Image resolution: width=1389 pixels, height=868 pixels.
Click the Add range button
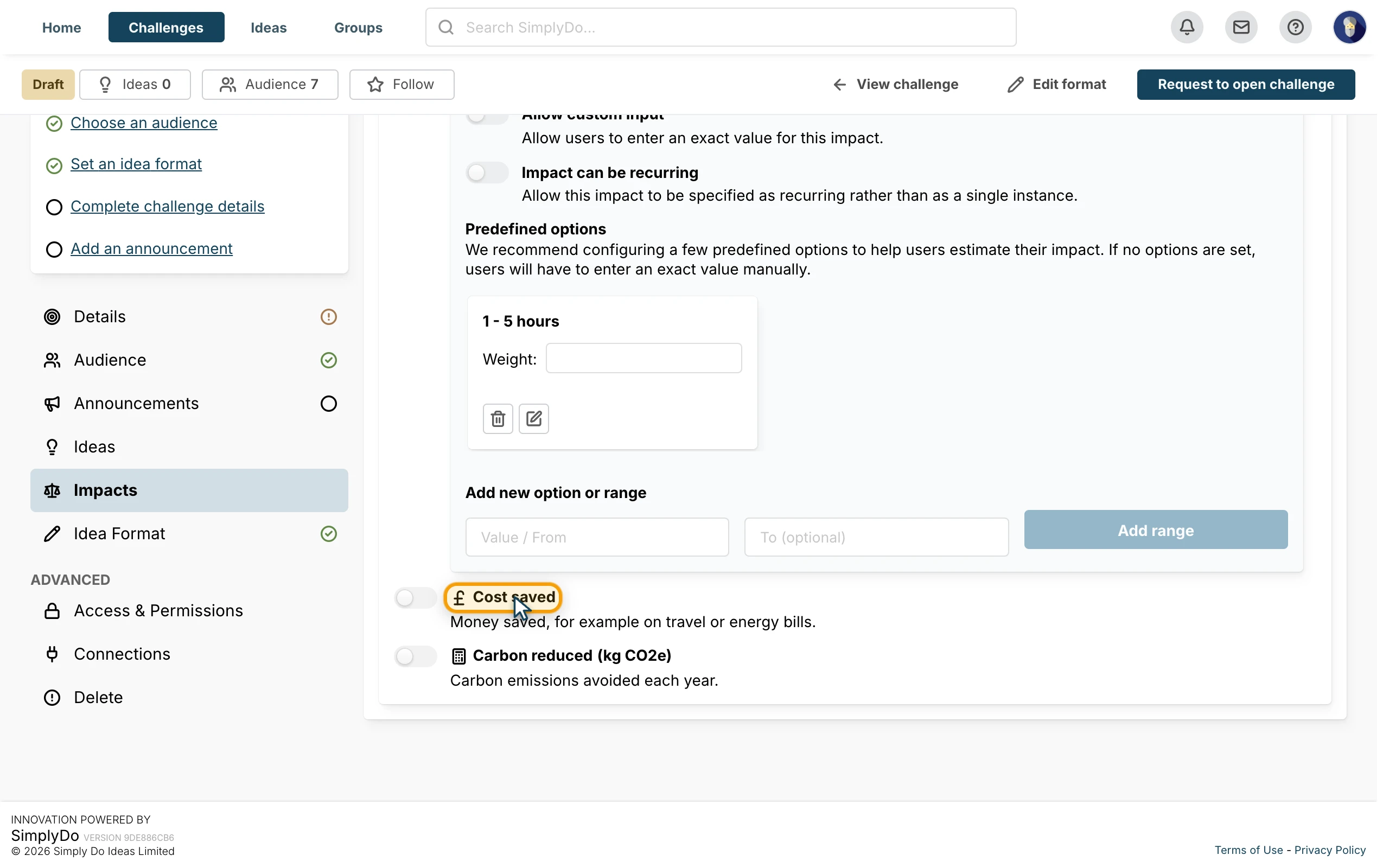point(1155,530)
